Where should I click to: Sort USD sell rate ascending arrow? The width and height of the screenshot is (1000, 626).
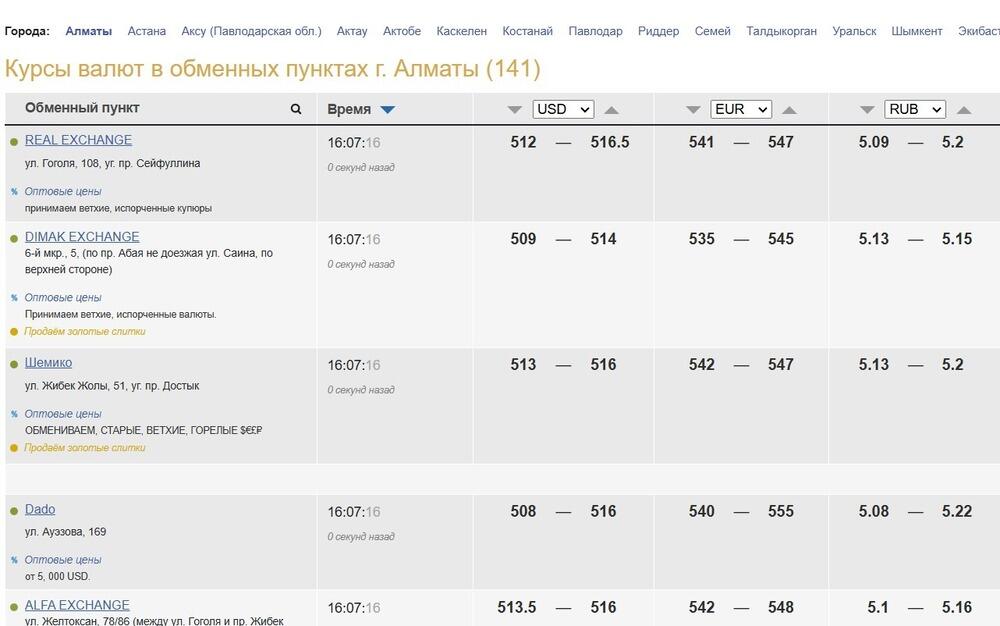tap(612, 110)
